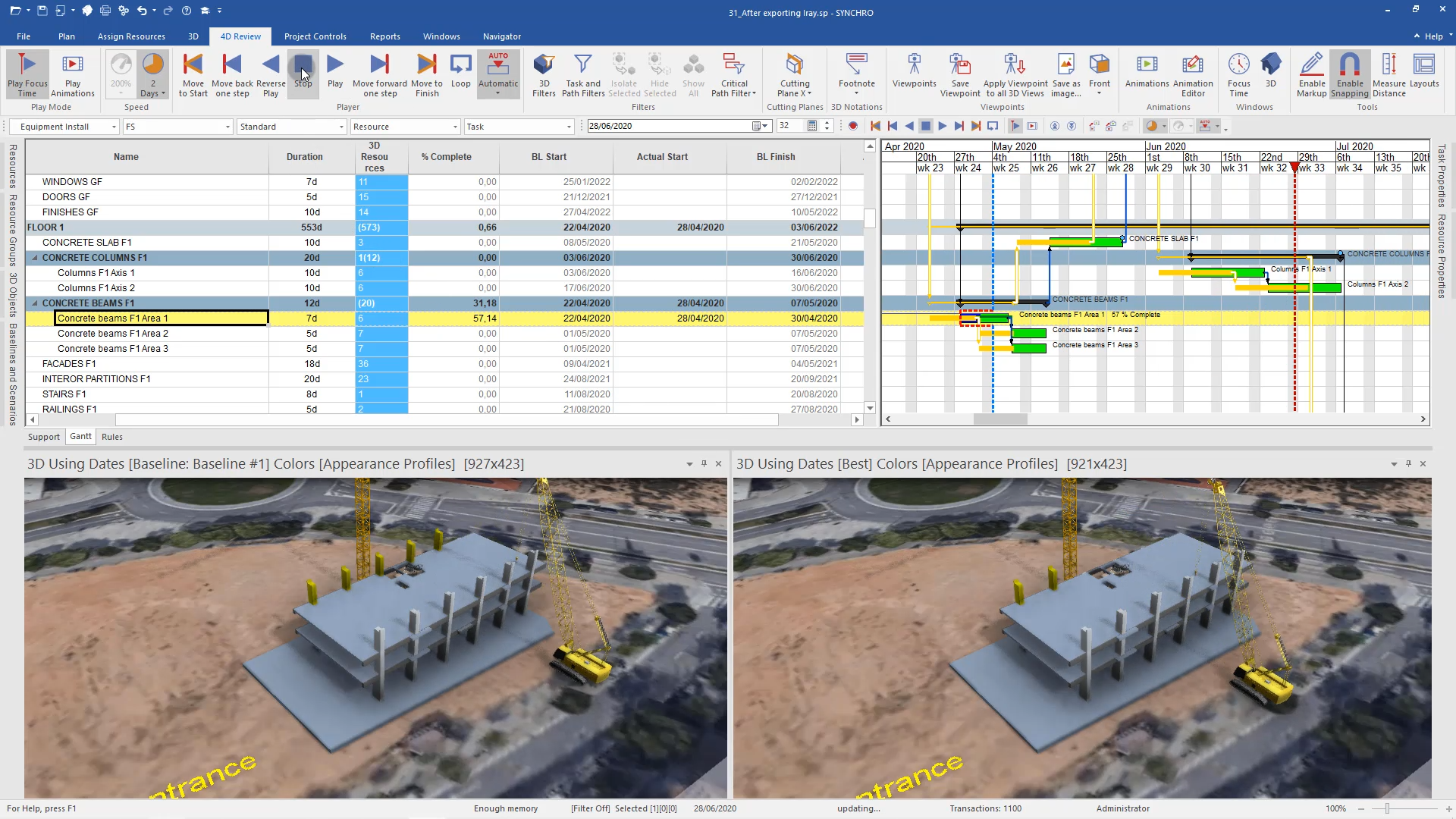The image size is (1456, 819).
Task: Click Move back one step in ribbon
Action: coord(232,75)
